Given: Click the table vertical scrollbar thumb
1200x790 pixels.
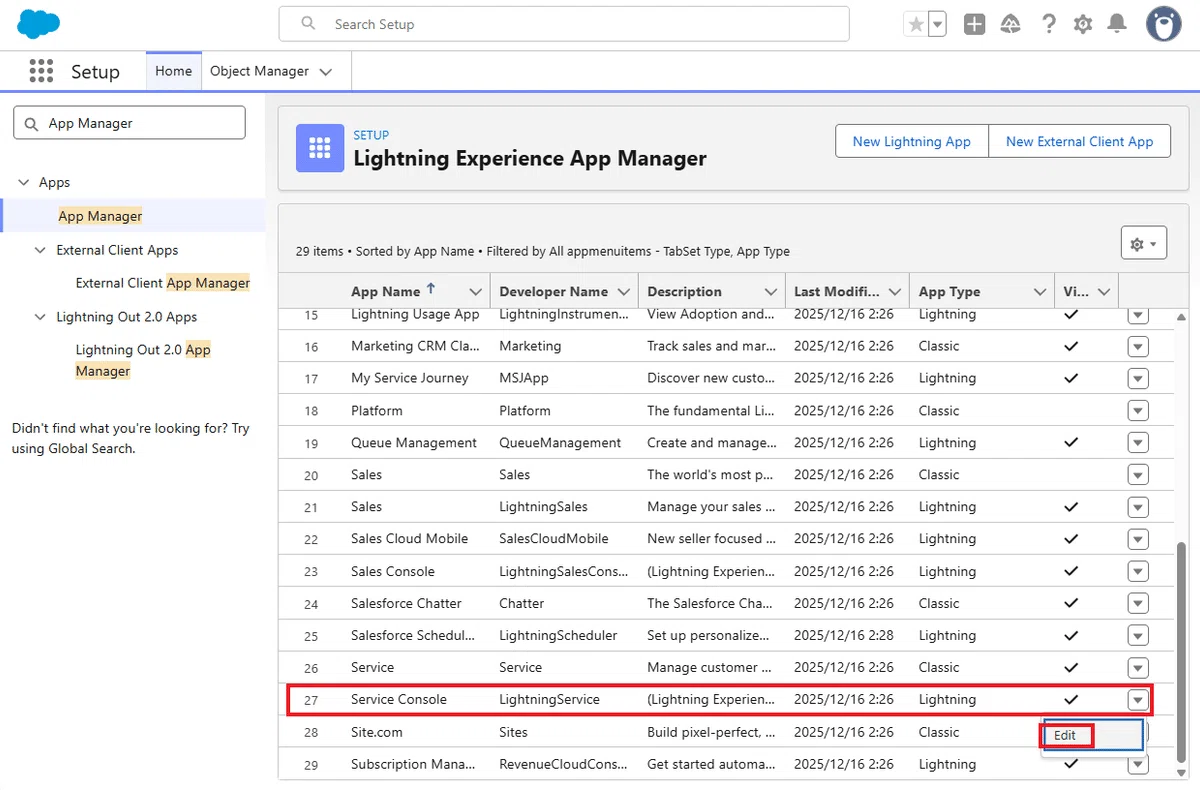Looking at the screenshot, I should (x=1180, y=650).
